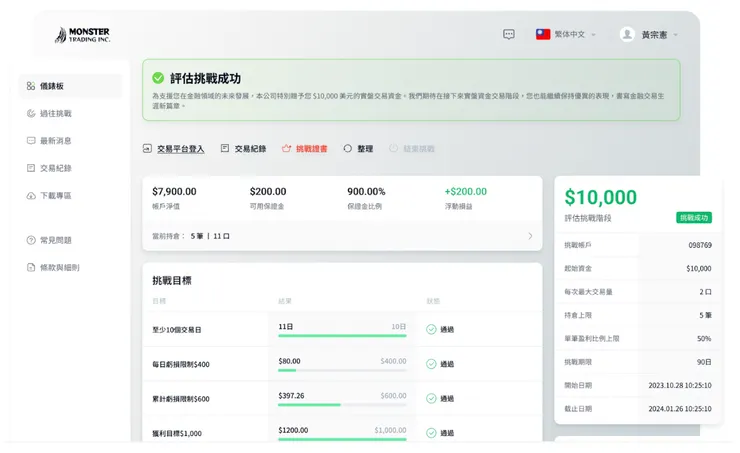The height and width of the screenshot is (453, 740).
Task: Click end date 2024.01.26 10:25:10
Action: pos(680,409)
